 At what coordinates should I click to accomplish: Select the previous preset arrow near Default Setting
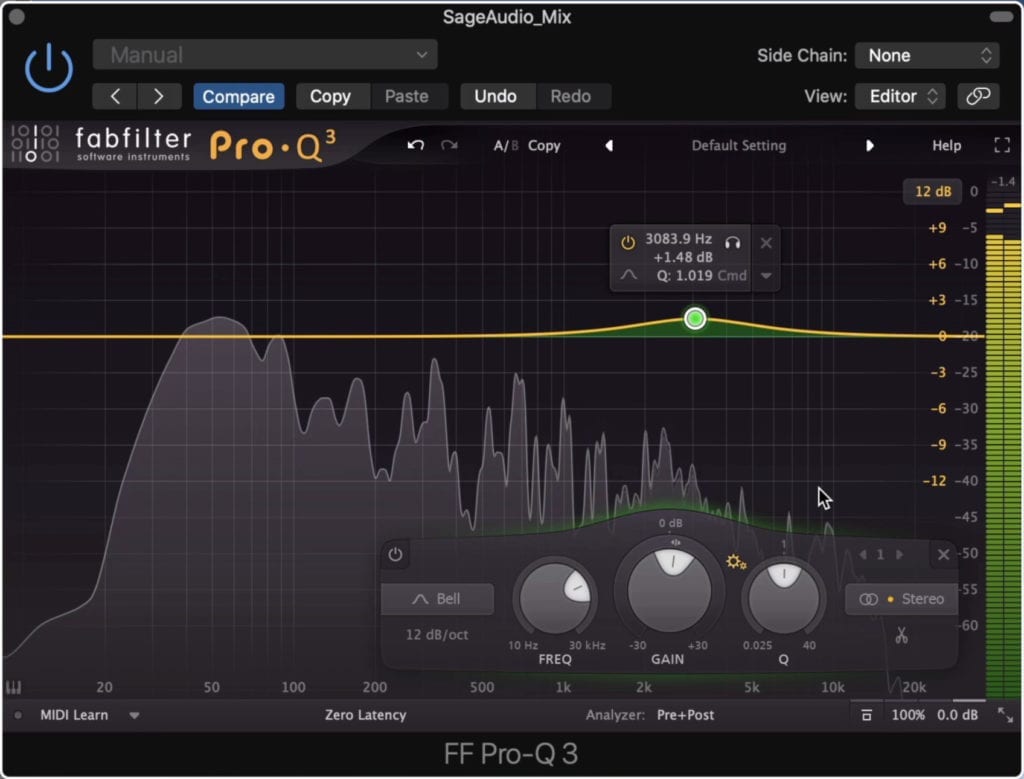pos(609,146)
